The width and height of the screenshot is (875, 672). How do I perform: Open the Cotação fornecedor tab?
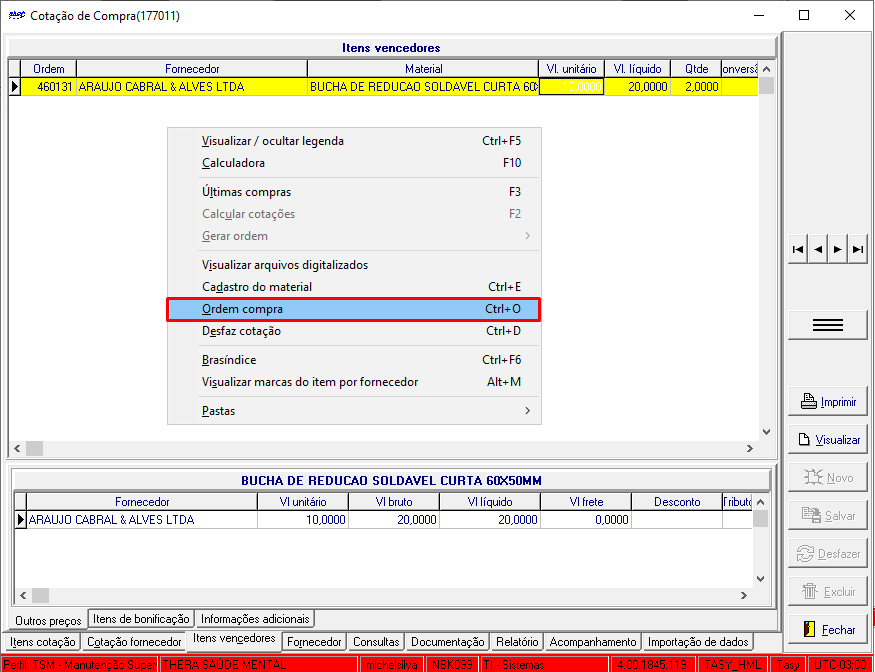[x=134, y=642]
